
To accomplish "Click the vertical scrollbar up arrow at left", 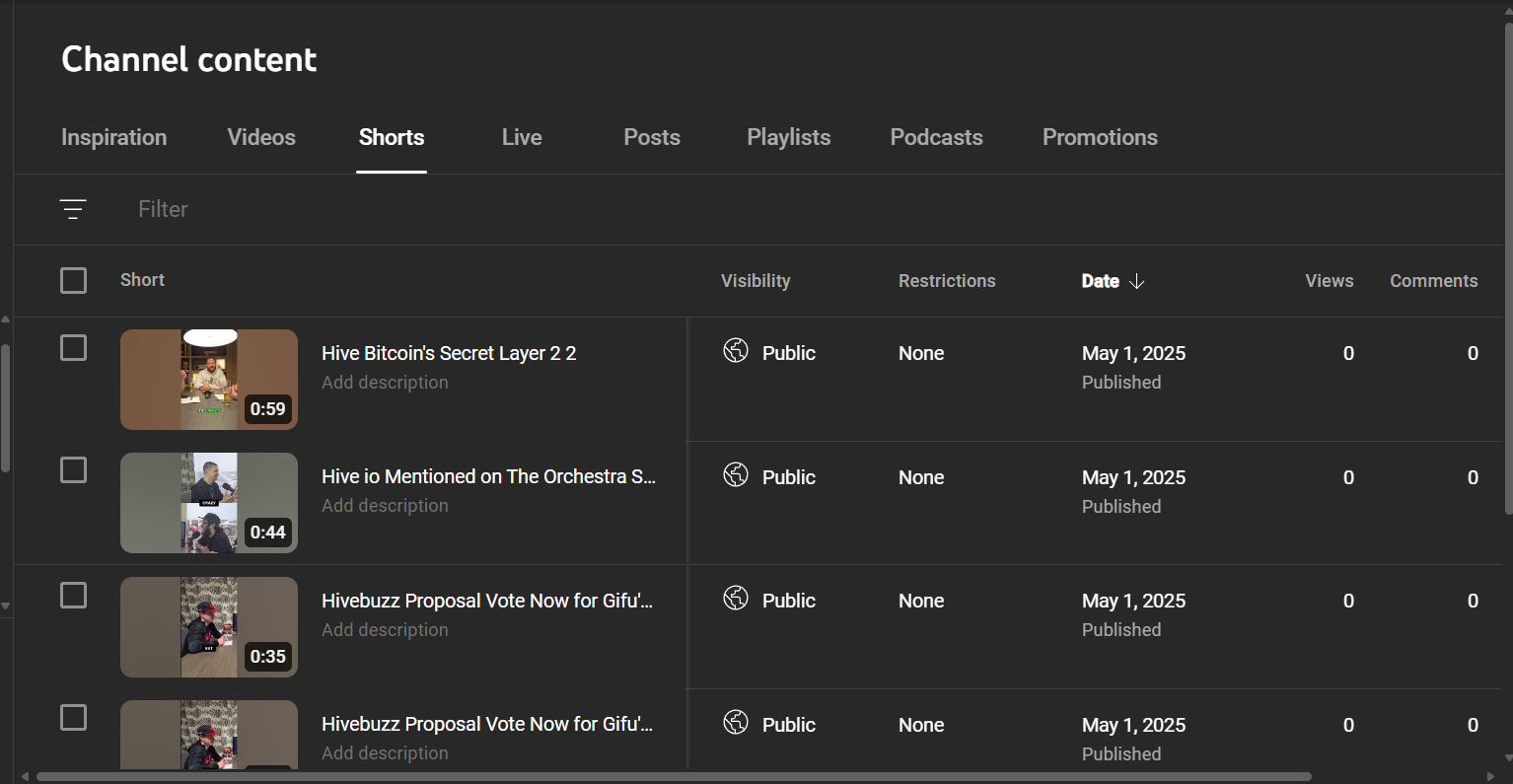I will coord(6,320).
